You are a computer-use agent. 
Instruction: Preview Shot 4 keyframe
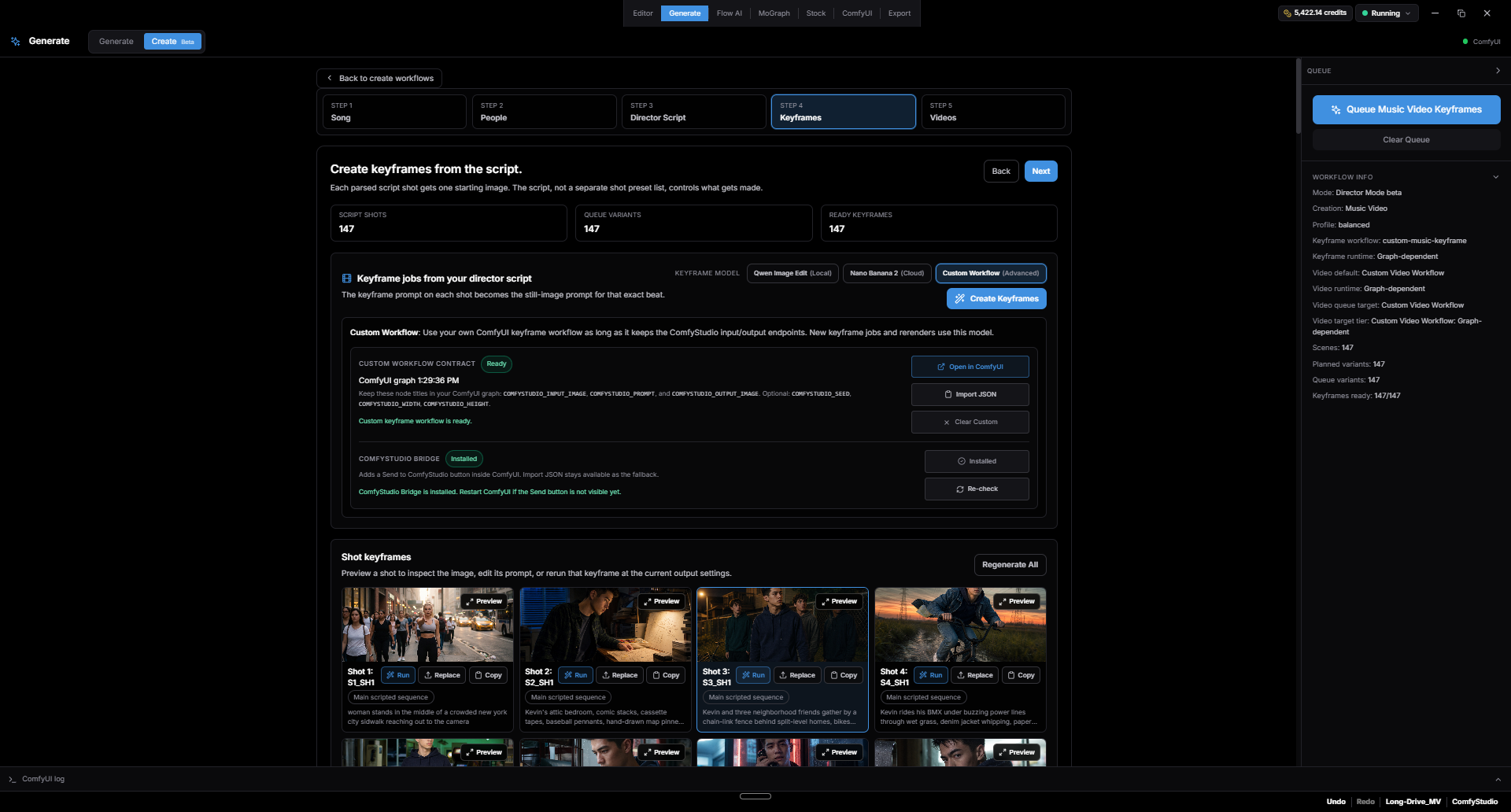point(1017,601)
